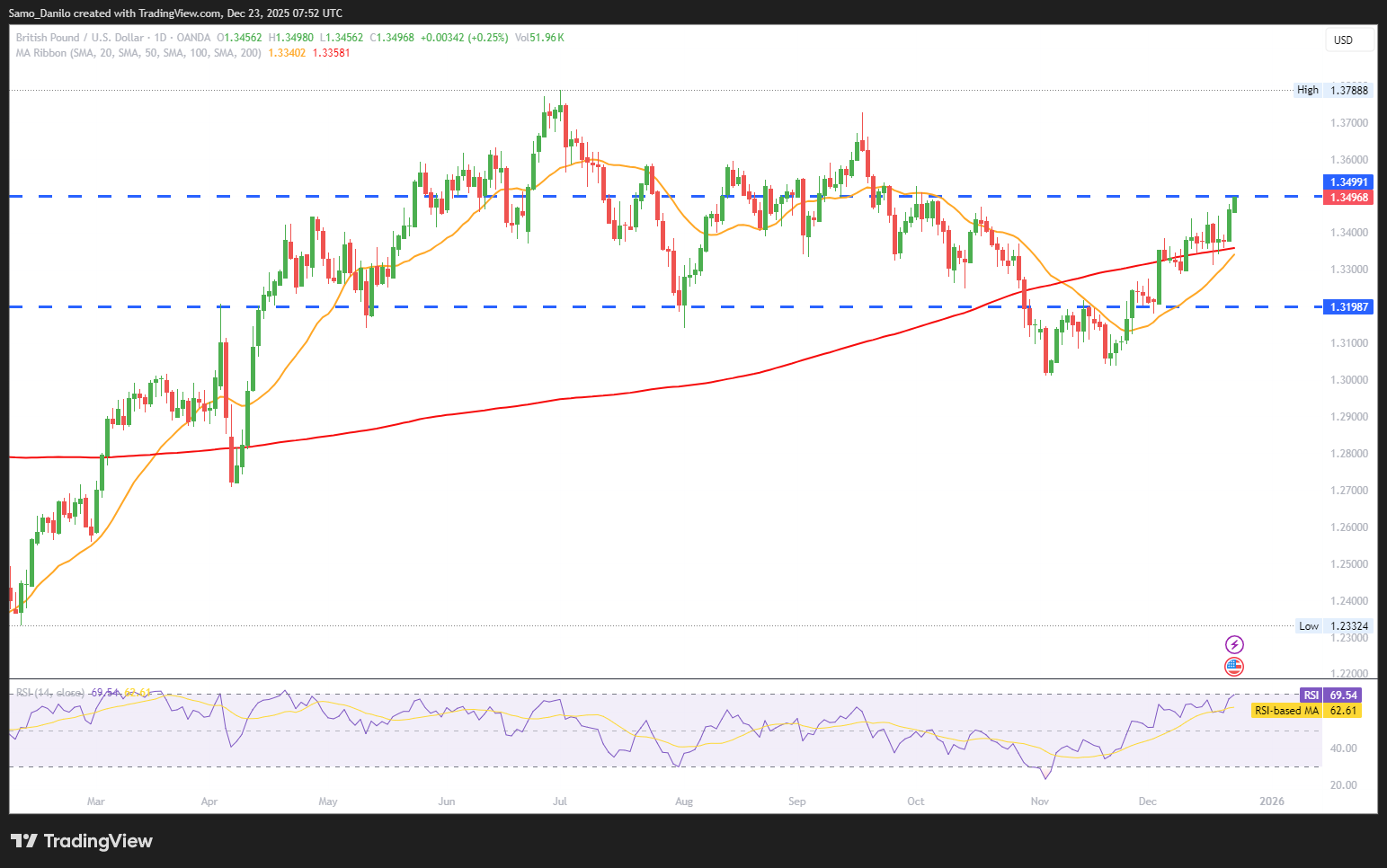Viewport: 1387px width, 868px height.
Task: Select the red 1.34968 current price label
Action: [1349, 198]
